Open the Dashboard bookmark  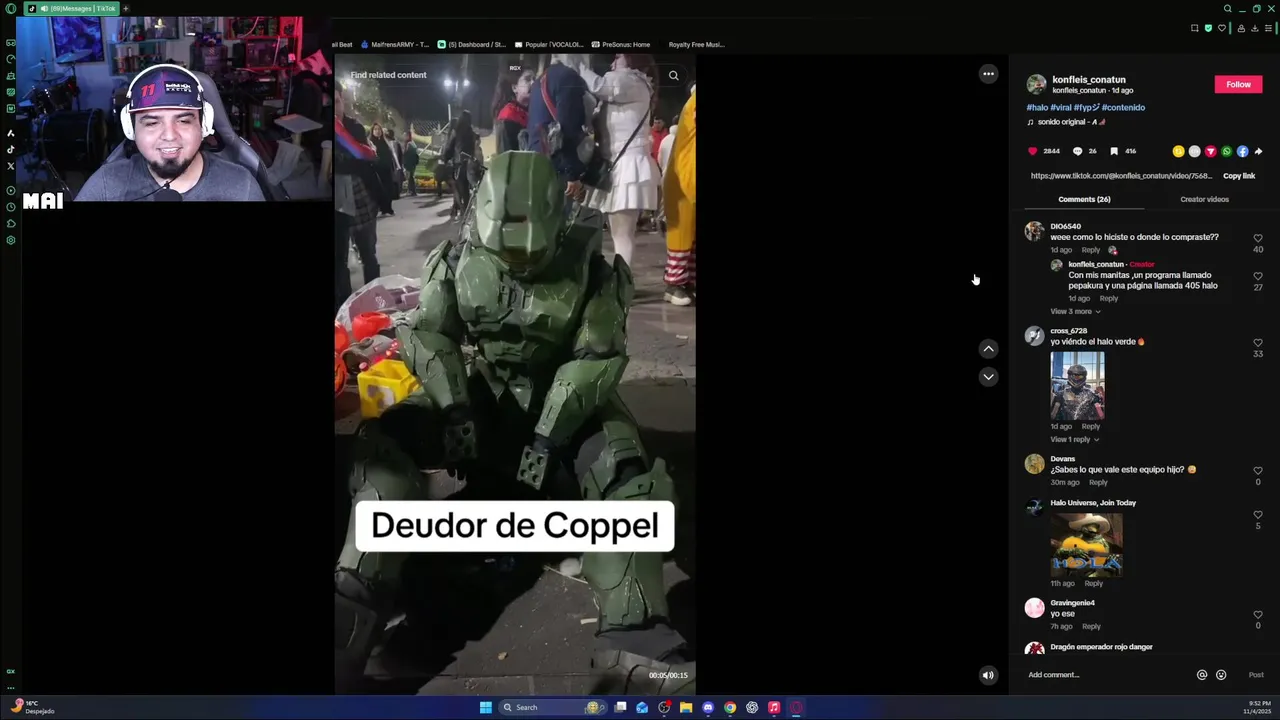[472, 44]
